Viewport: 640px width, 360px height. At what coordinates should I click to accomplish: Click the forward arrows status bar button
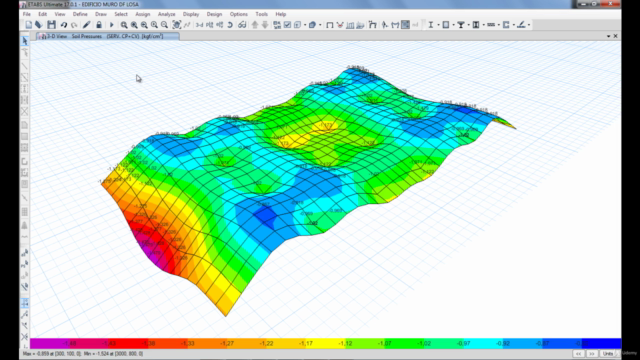(x=591, y=353)
